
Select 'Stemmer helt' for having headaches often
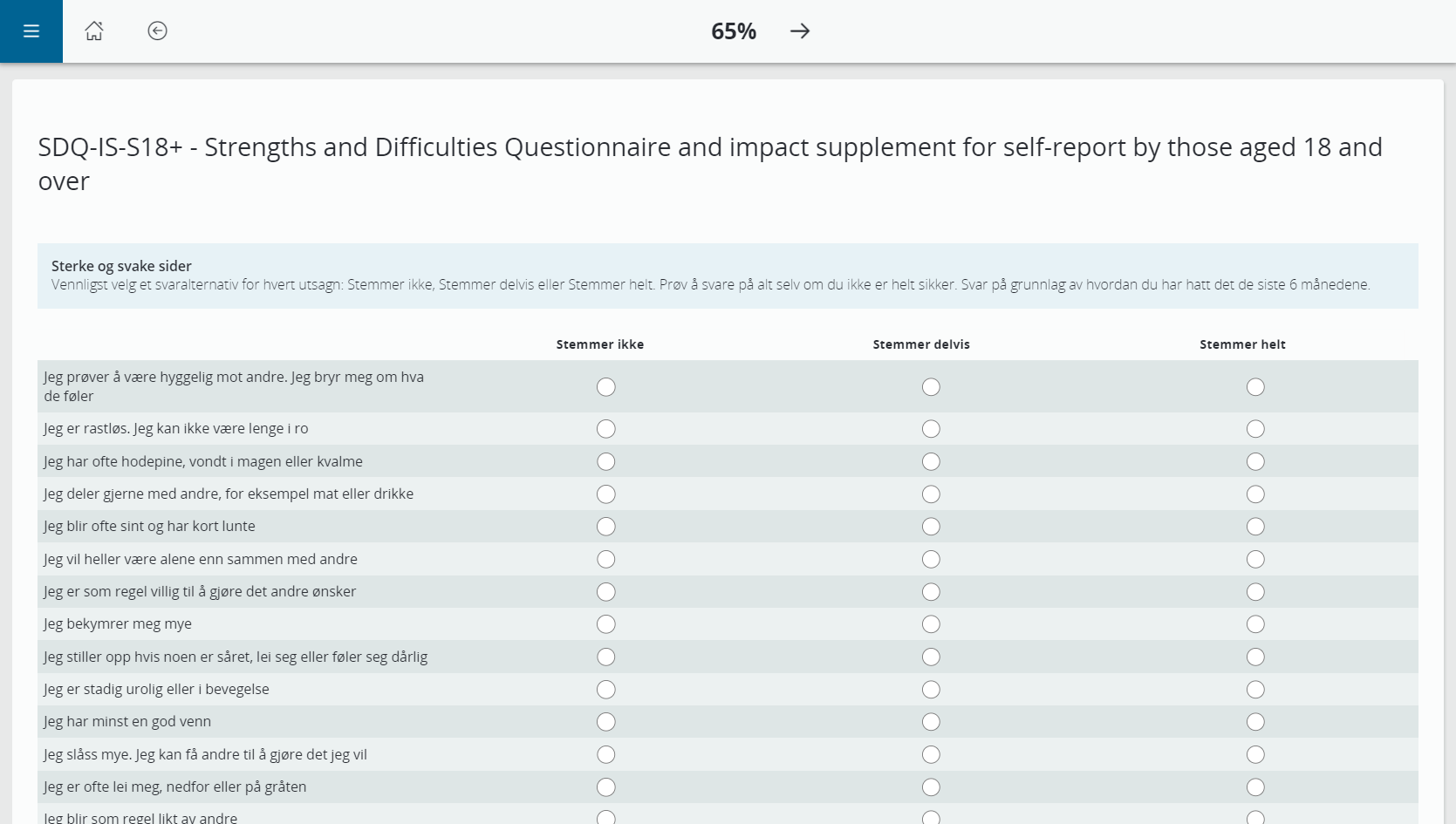tap(1255, 461)
